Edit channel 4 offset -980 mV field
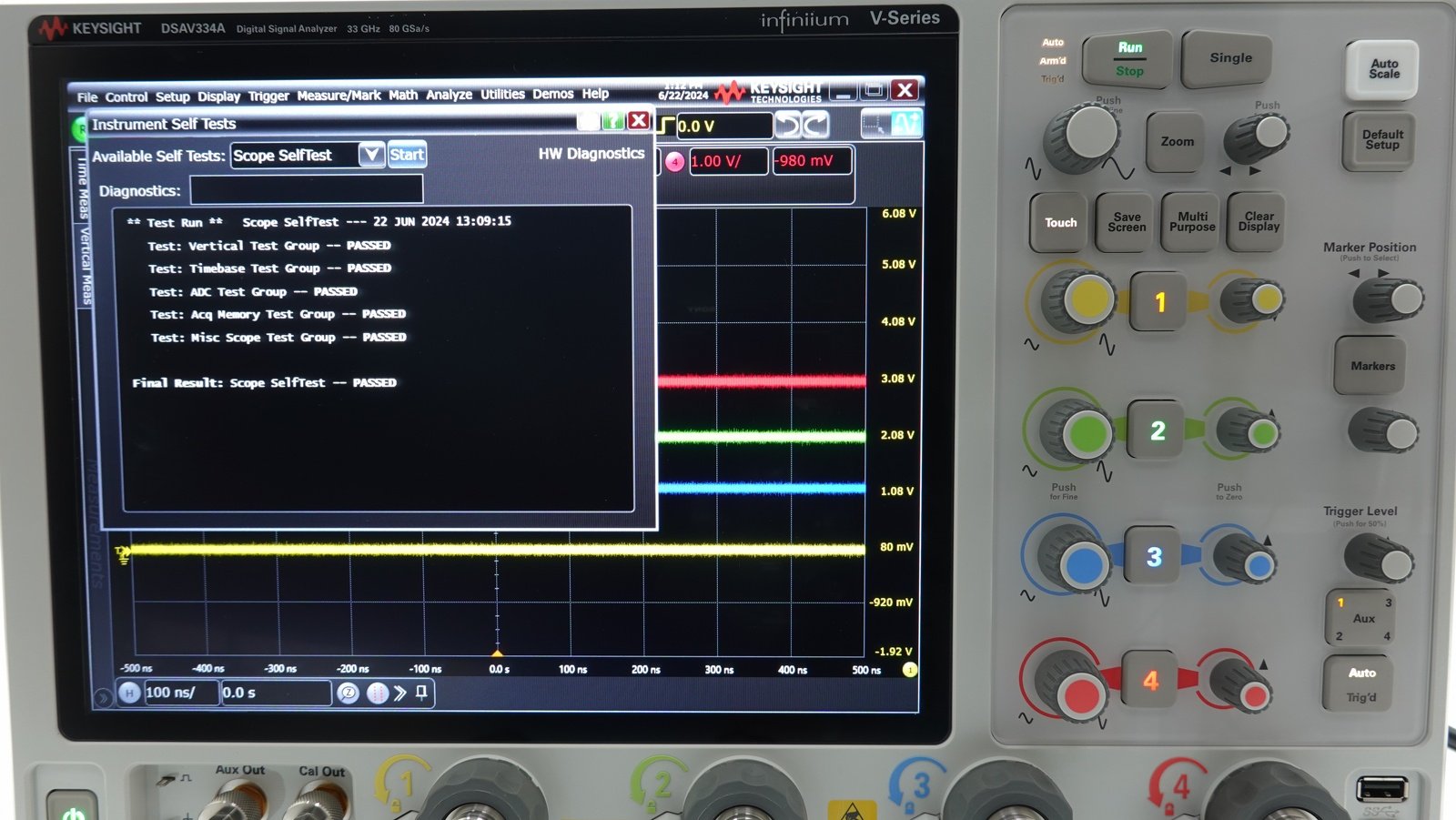 coord(812,161)
